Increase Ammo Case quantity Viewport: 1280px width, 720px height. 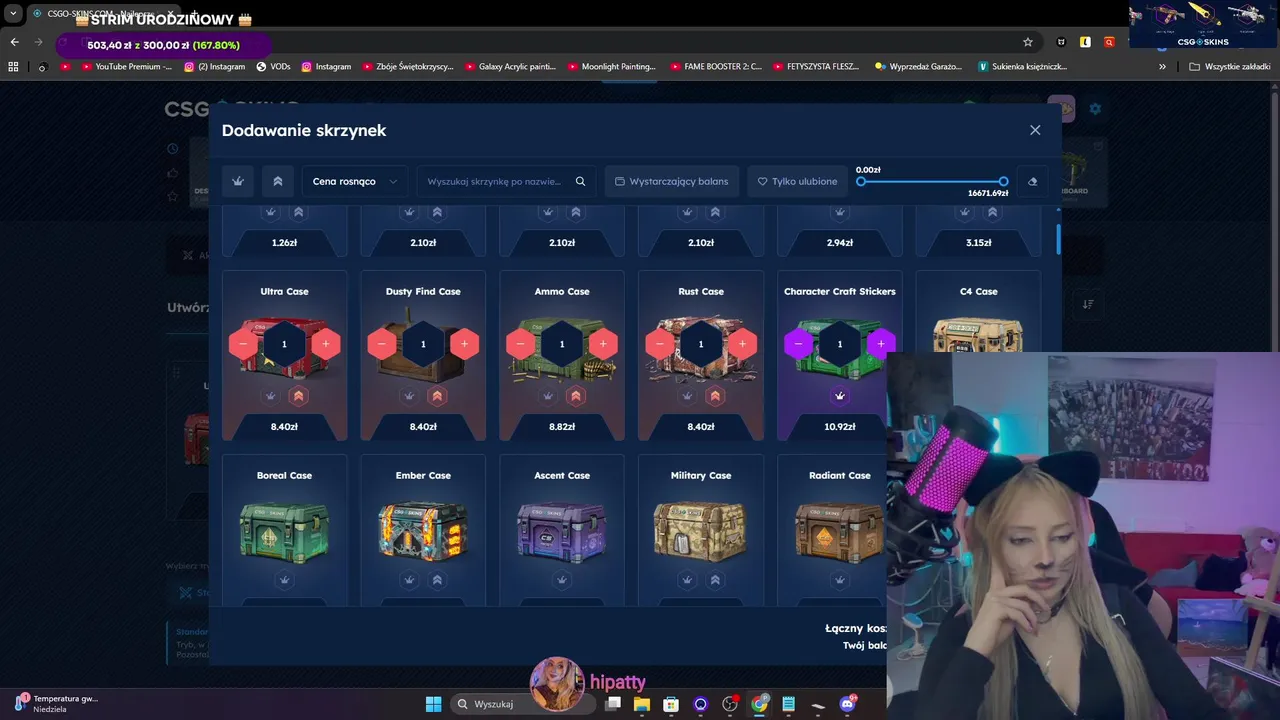click(603, 344)
